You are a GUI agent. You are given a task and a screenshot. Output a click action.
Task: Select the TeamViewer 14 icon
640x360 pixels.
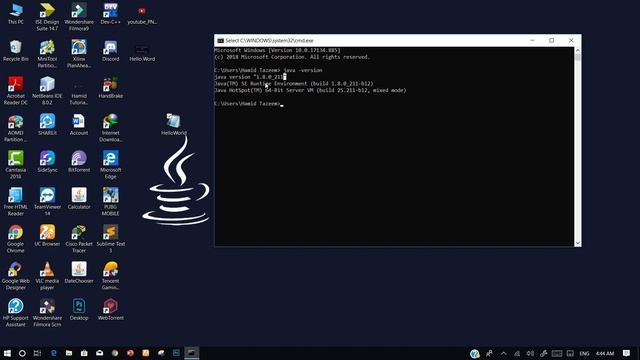(x=47, y=202)
